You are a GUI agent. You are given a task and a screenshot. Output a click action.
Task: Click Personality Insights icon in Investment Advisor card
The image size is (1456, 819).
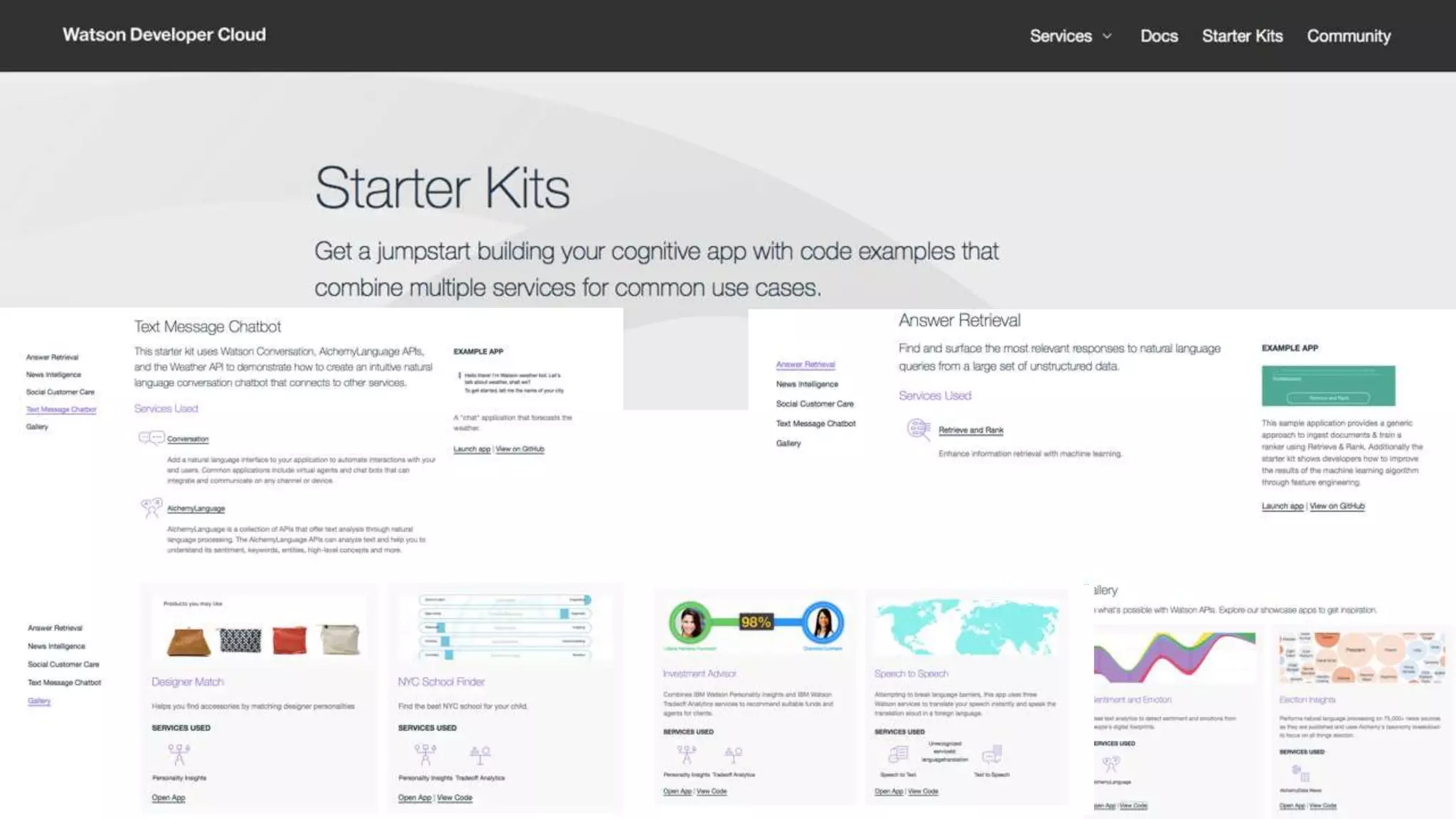tap(687, 754)
